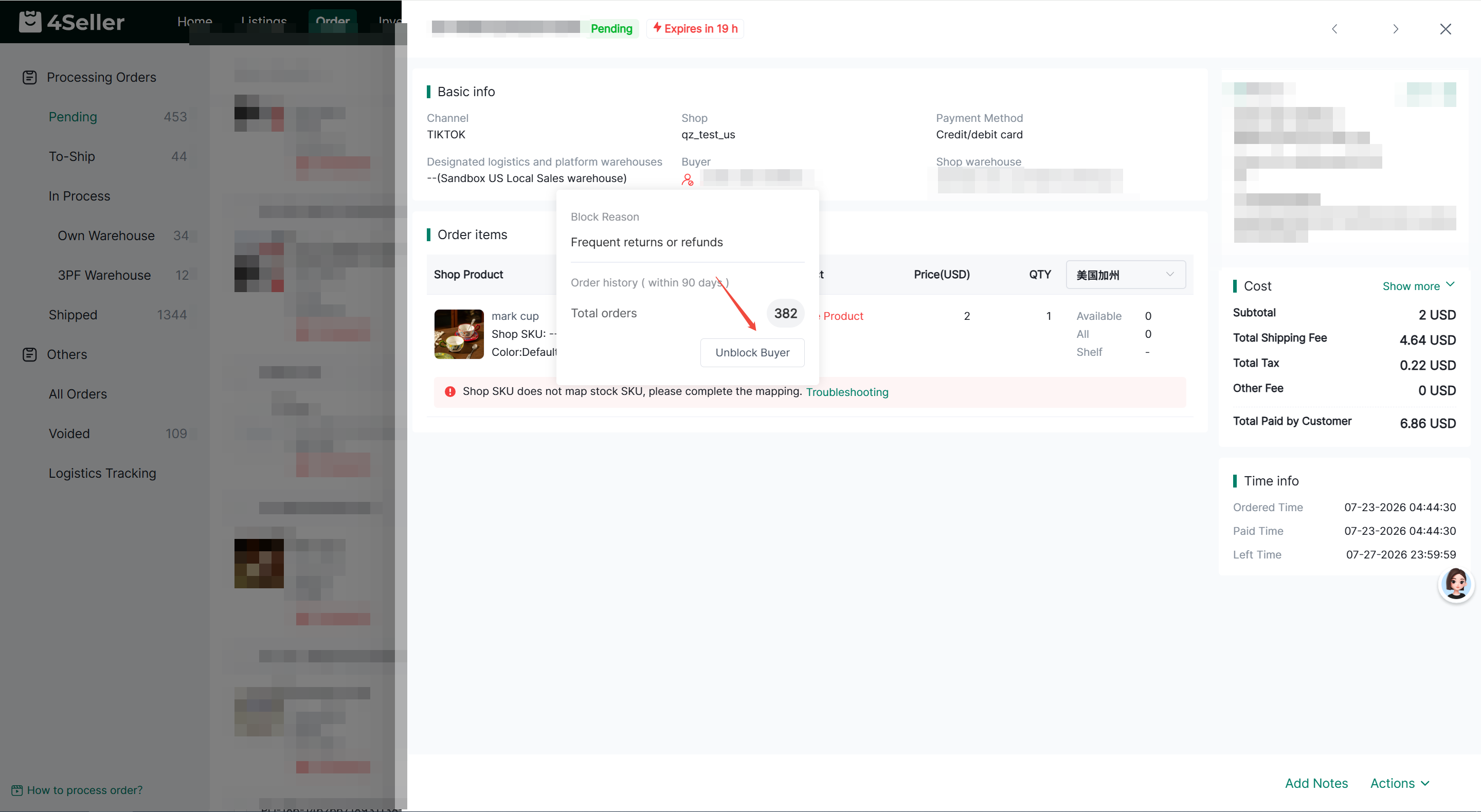Open All Orders
Viewport: 1481px width, 812px height.
[x=78, y=394]
